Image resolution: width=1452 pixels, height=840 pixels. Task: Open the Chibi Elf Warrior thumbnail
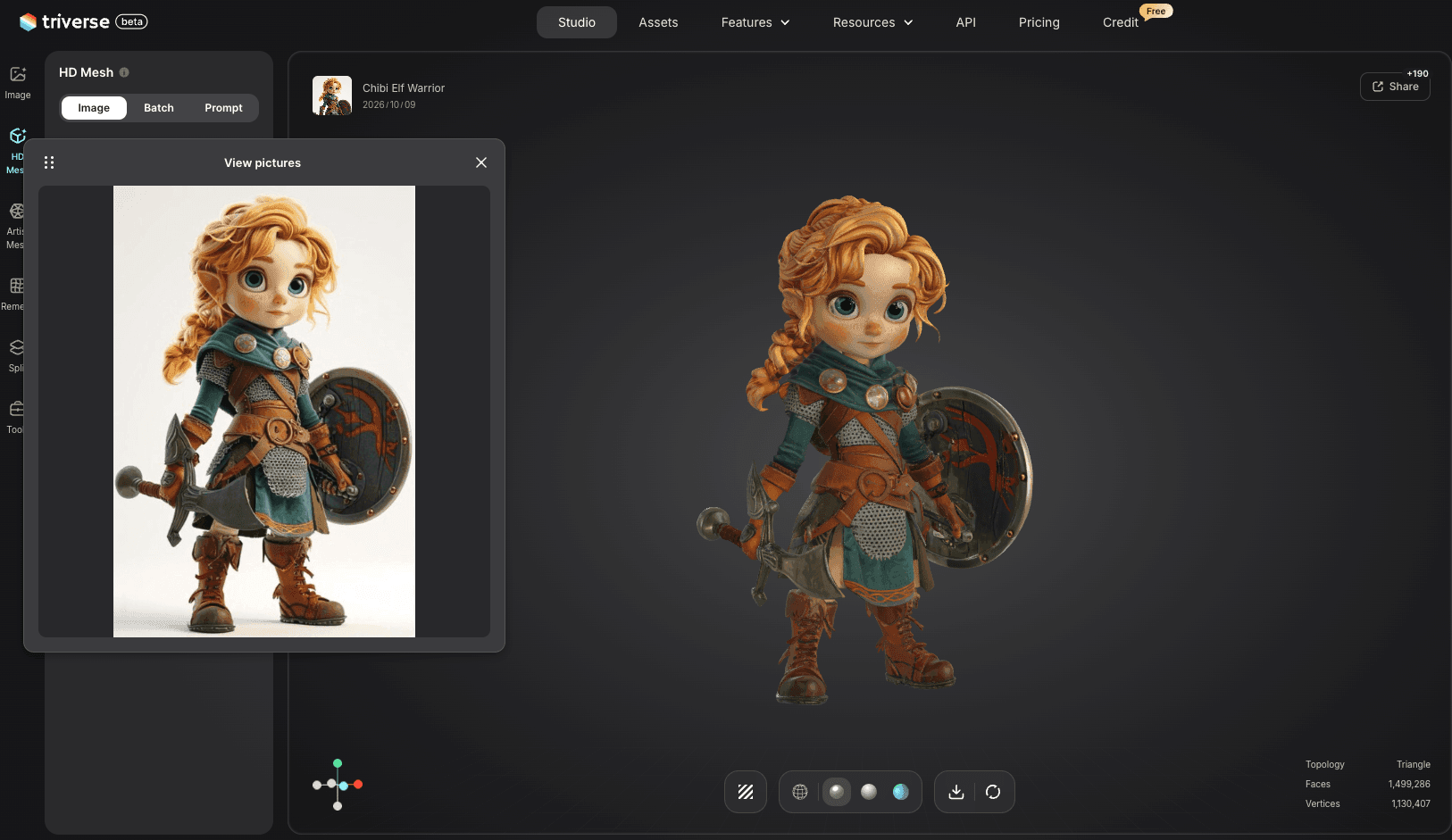[332, 96]
